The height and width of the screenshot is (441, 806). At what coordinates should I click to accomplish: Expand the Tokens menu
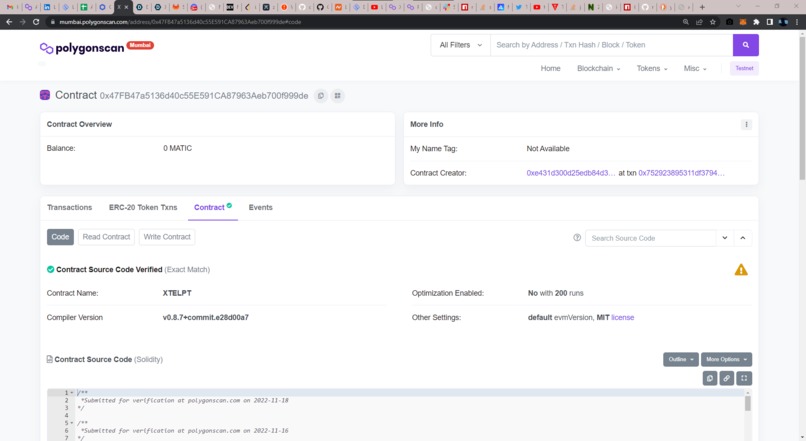652,68
